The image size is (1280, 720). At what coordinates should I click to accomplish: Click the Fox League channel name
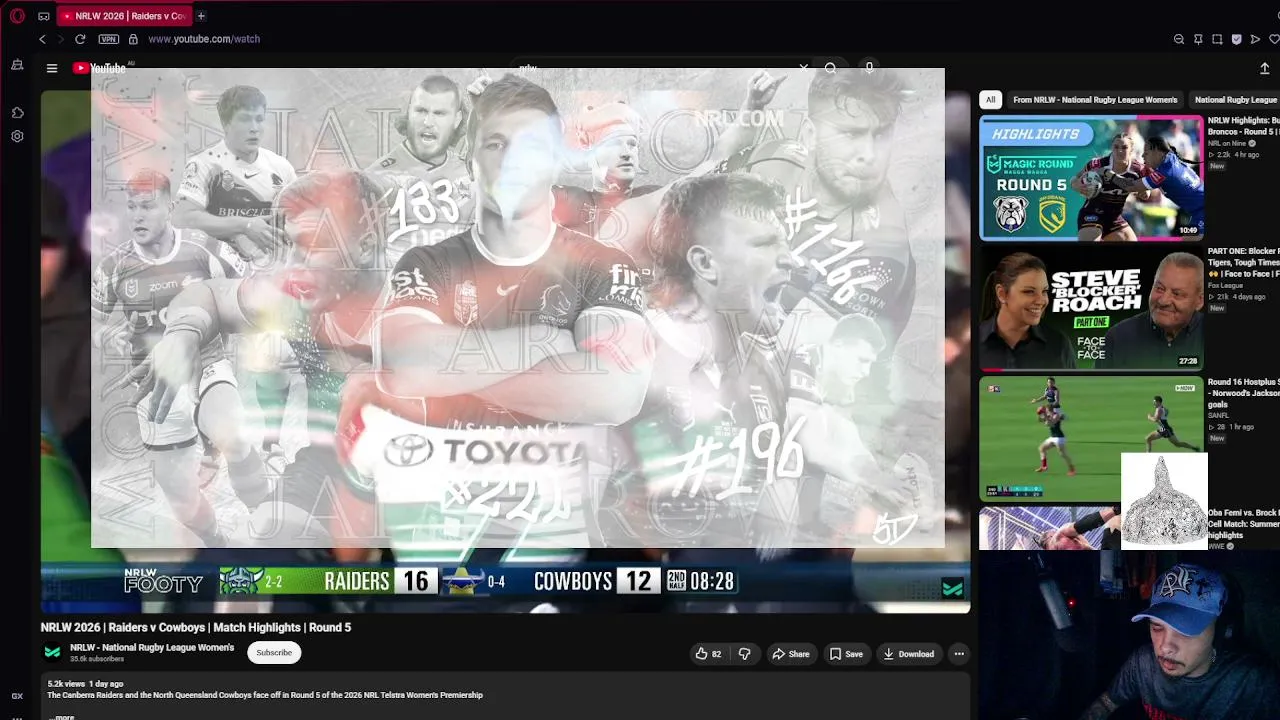click(x=1225, y=286)
